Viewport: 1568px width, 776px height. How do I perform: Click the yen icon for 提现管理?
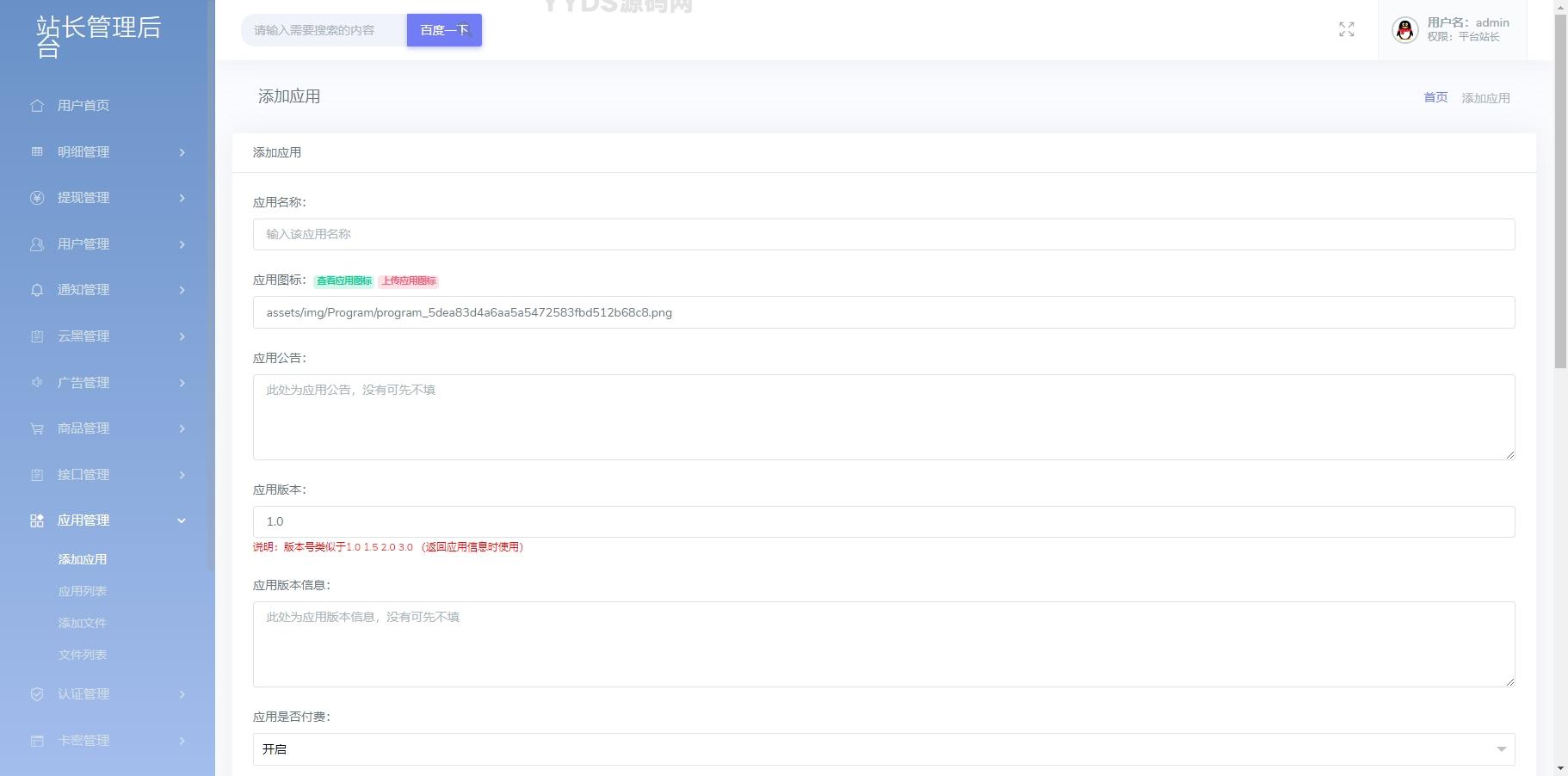tap(37, 198)
